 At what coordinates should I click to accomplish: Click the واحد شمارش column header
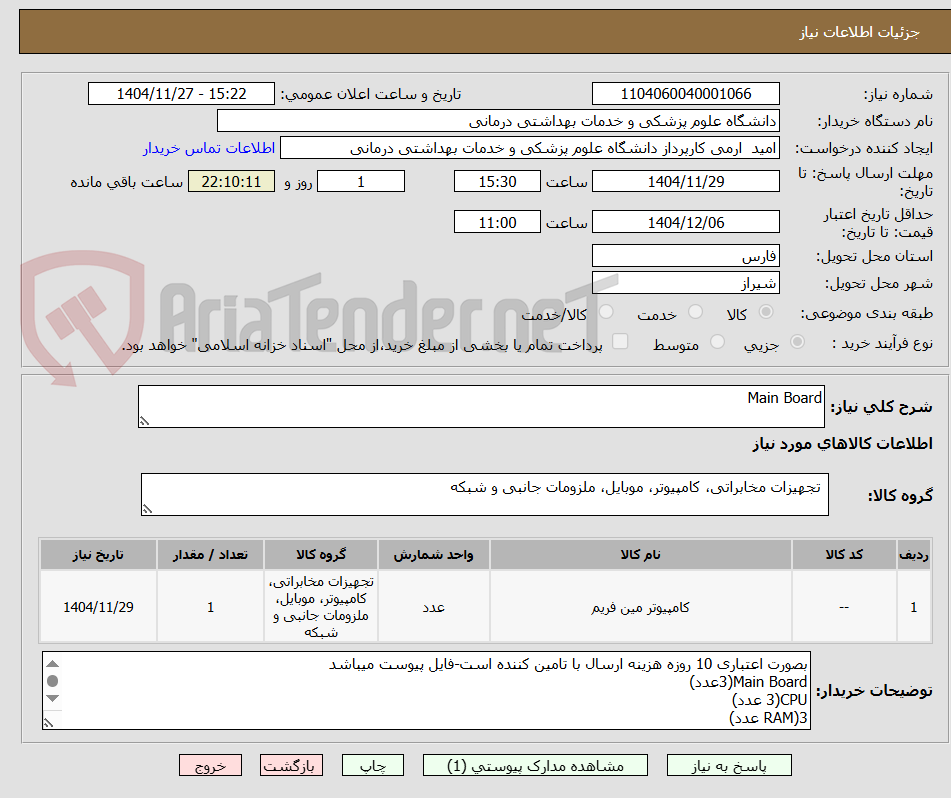pyautogui.click(x=434, y=554)
